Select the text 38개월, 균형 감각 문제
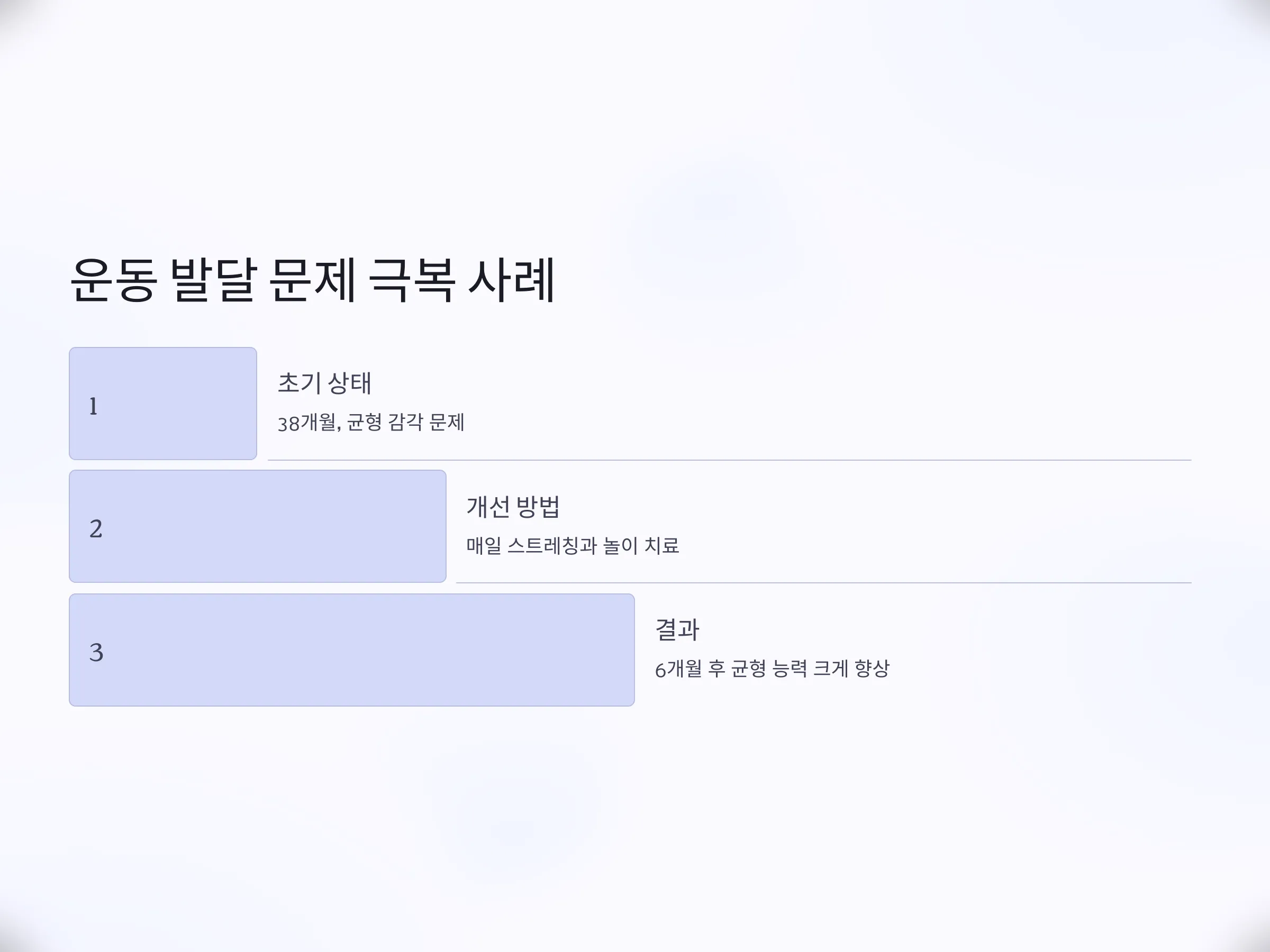This screenshot has height=952, width=1270. [x=371, y=423]
